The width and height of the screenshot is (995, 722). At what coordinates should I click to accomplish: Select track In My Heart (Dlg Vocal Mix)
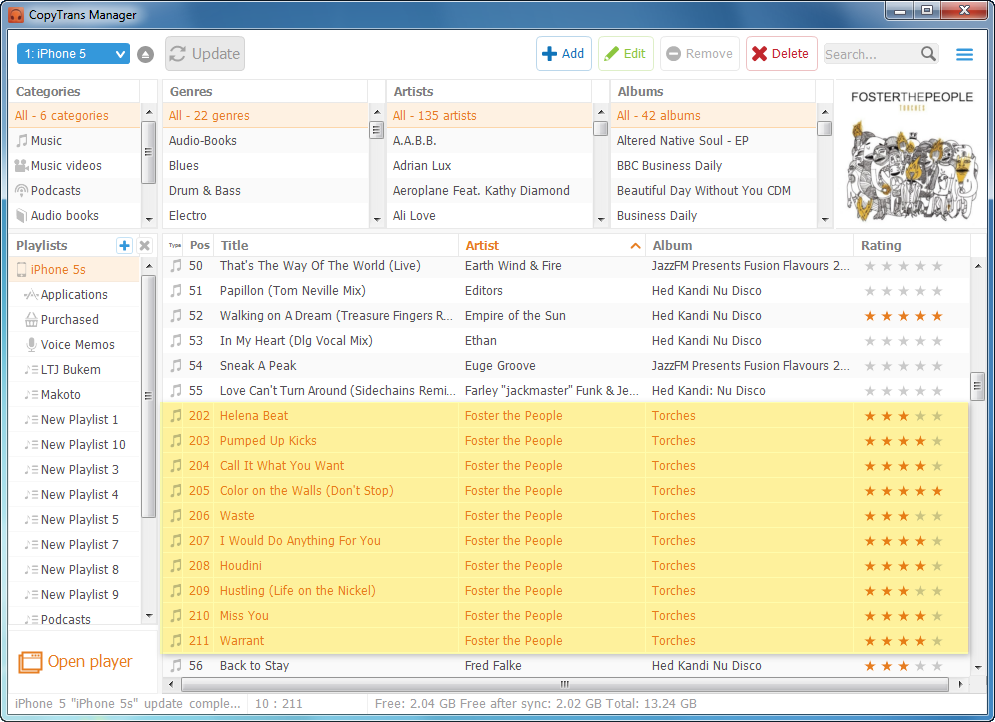coord(565,341)
